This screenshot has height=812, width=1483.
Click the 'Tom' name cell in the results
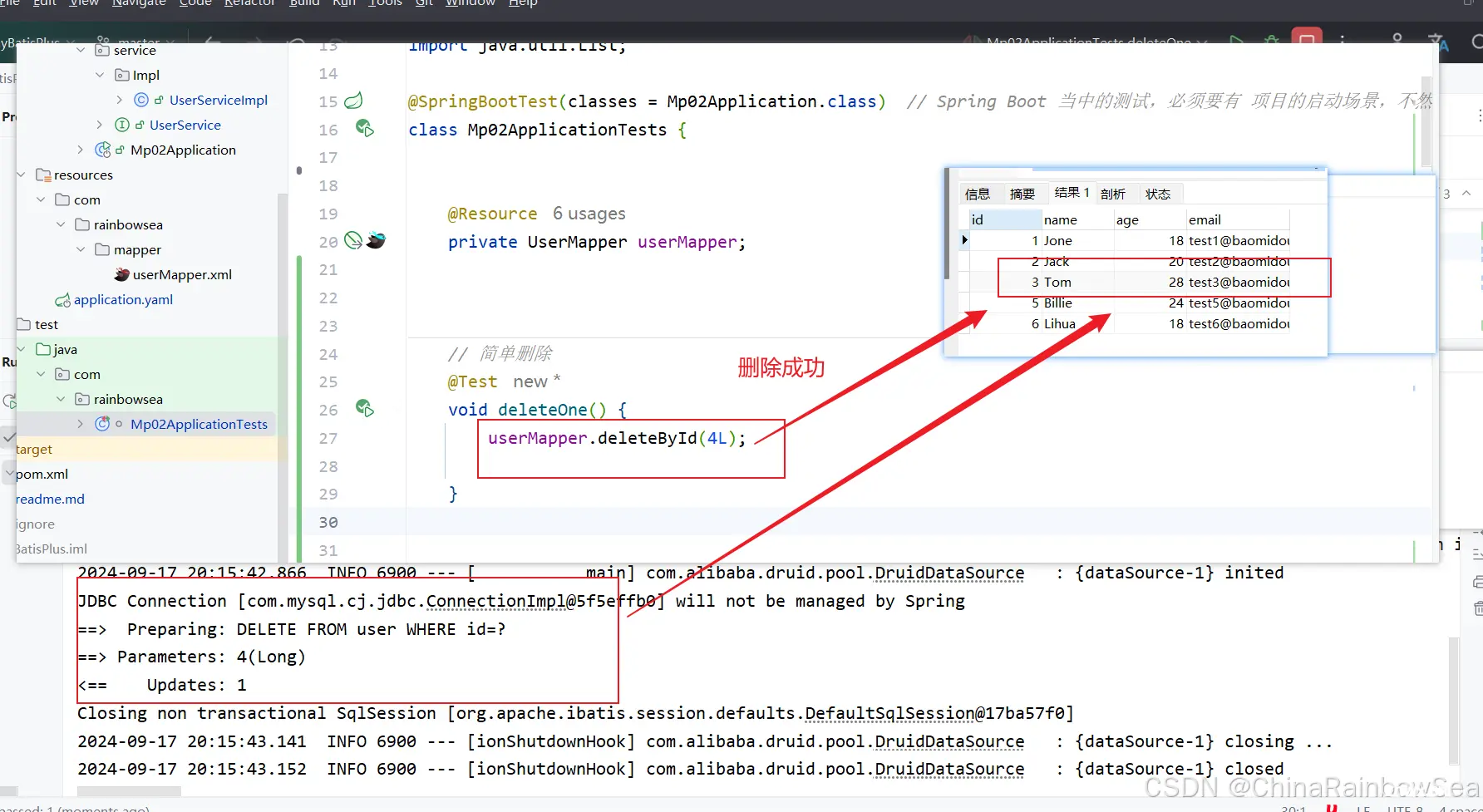coord(1078,282)
